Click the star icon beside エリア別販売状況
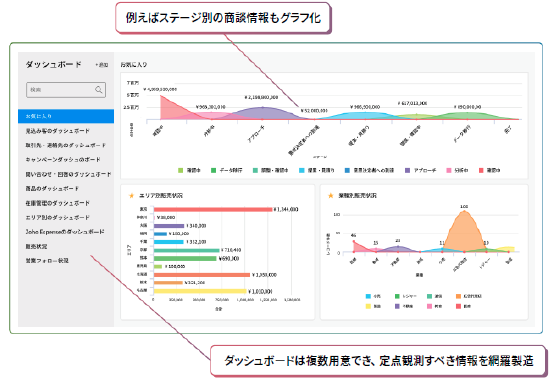The width and height of the screenshot is (560, 387). coord(131,195)
